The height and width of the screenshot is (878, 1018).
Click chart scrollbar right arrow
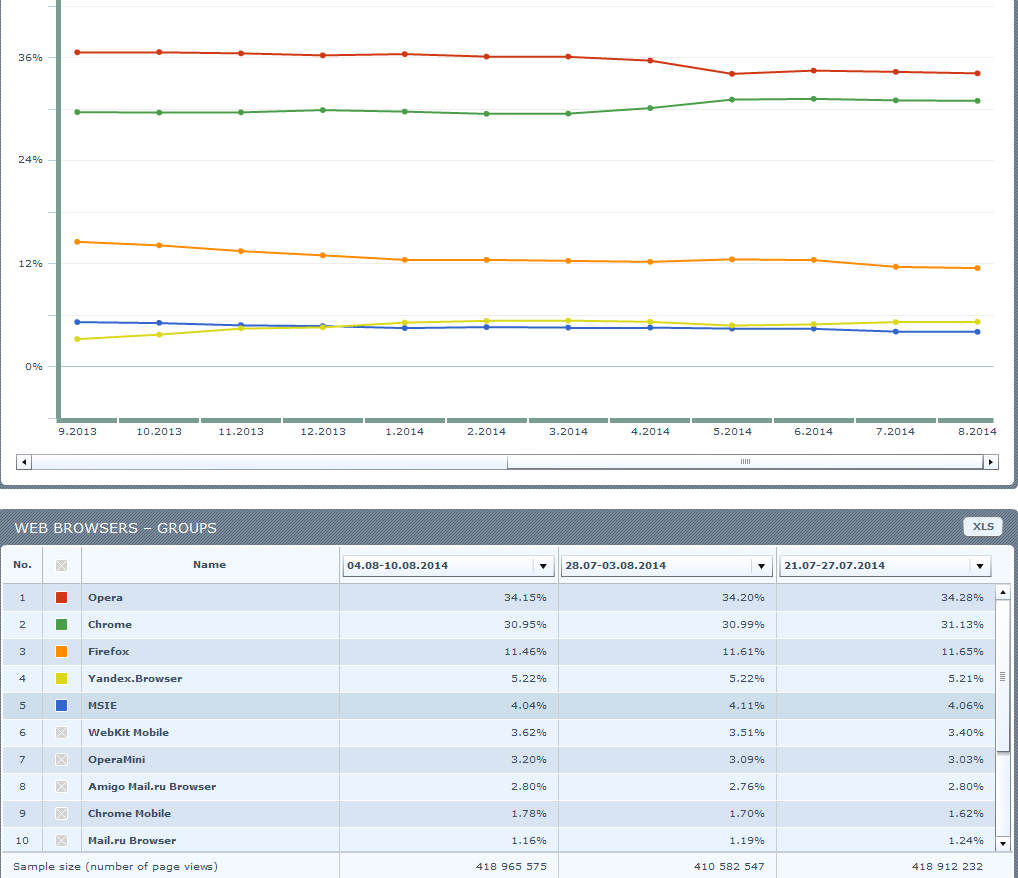pos(990,462)
